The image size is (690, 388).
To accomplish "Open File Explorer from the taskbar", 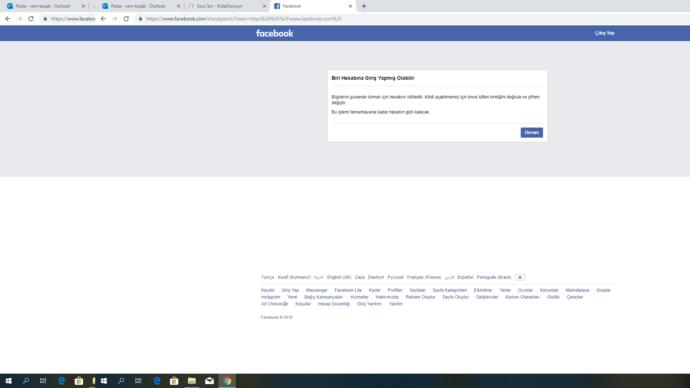I will (x=192, y=381).
